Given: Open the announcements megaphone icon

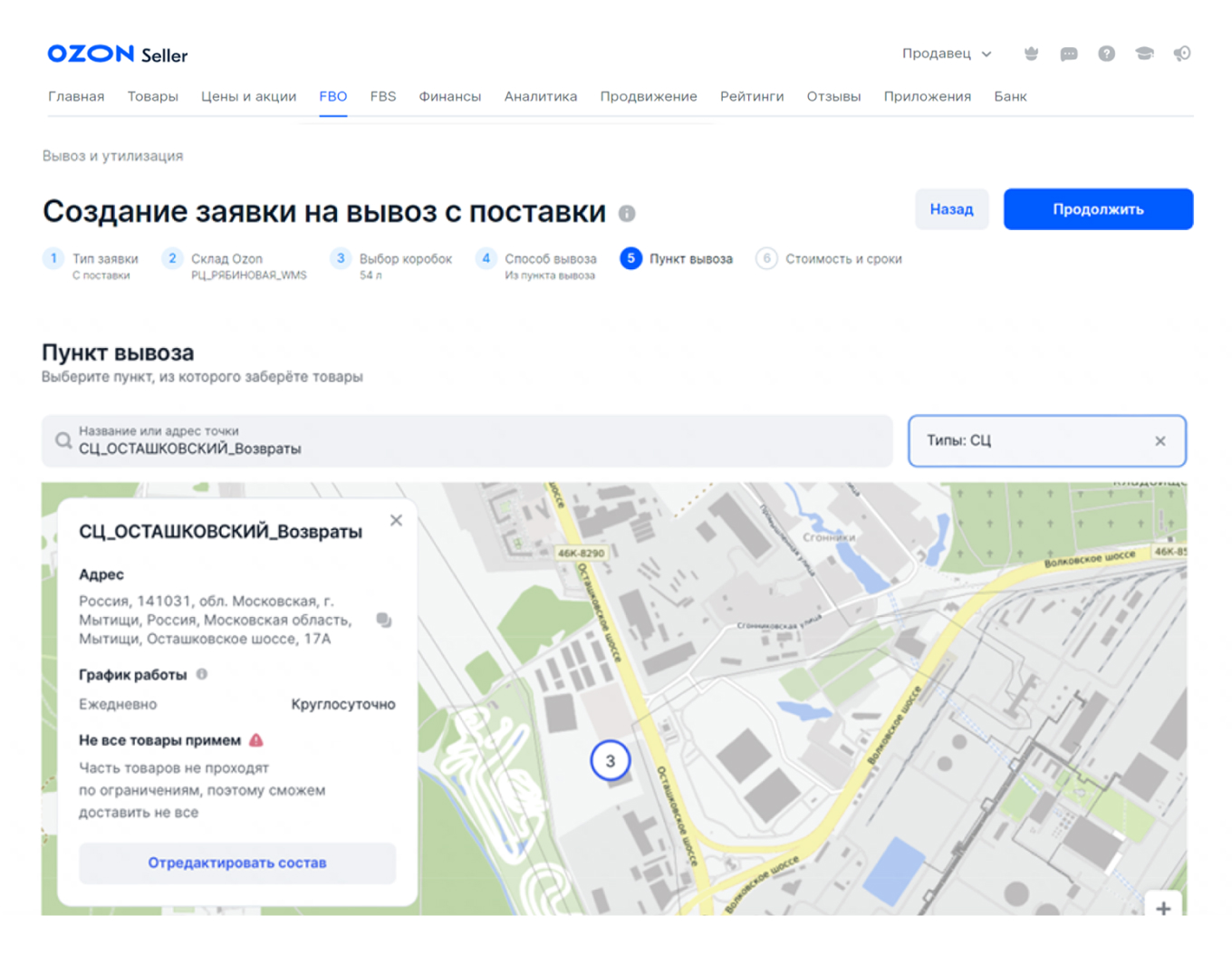Looking at the screenshot, I should coord(1182,54).
